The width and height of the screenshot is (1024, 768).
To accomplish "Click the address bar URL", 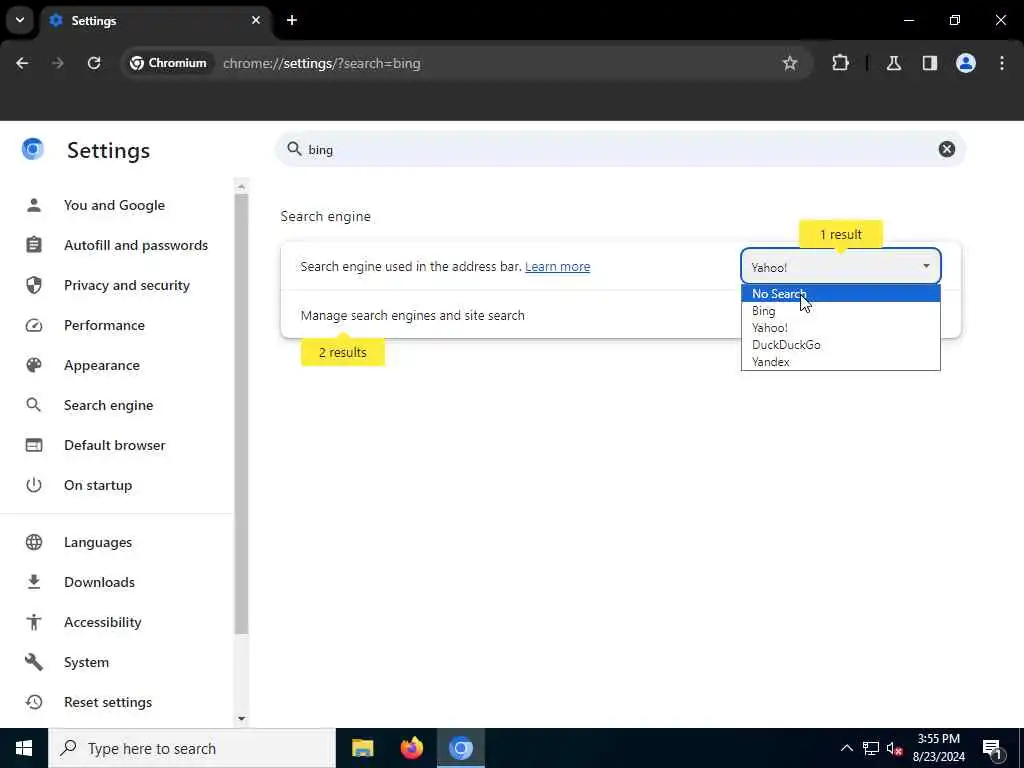I will tap(321, 63).
